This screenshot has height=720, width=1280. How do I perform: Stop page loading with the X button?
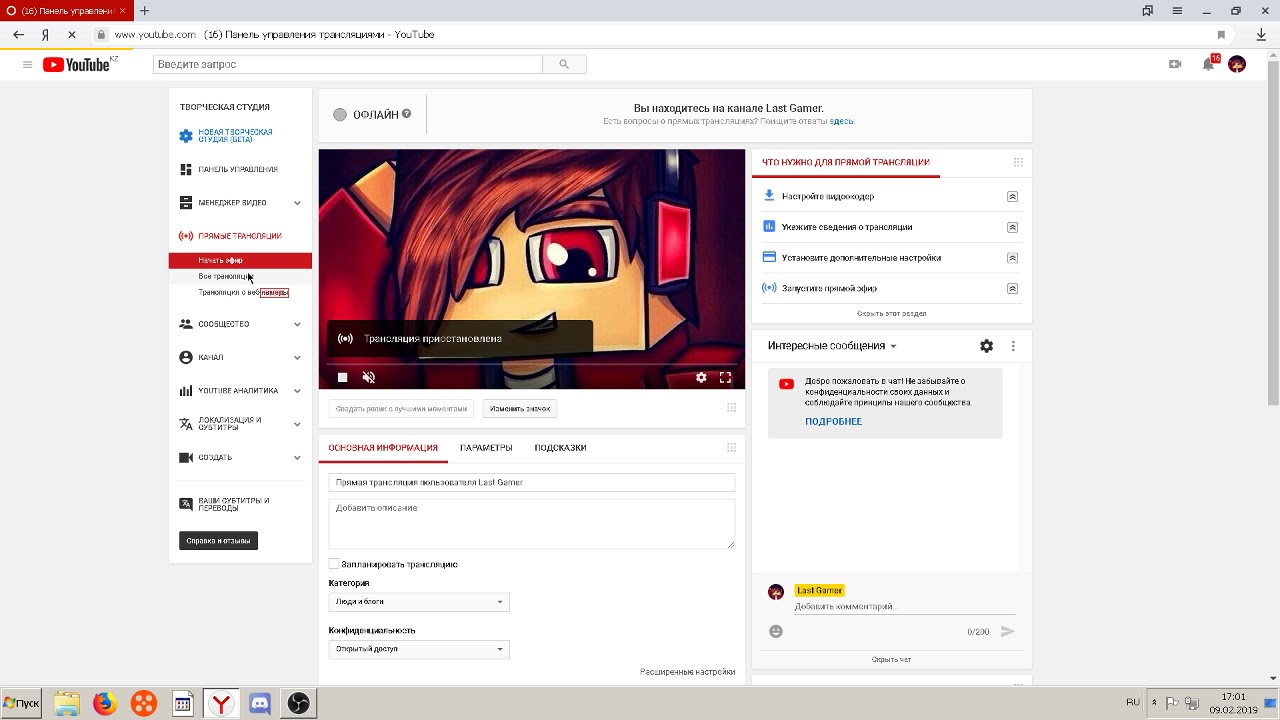[x=71, y=34]
